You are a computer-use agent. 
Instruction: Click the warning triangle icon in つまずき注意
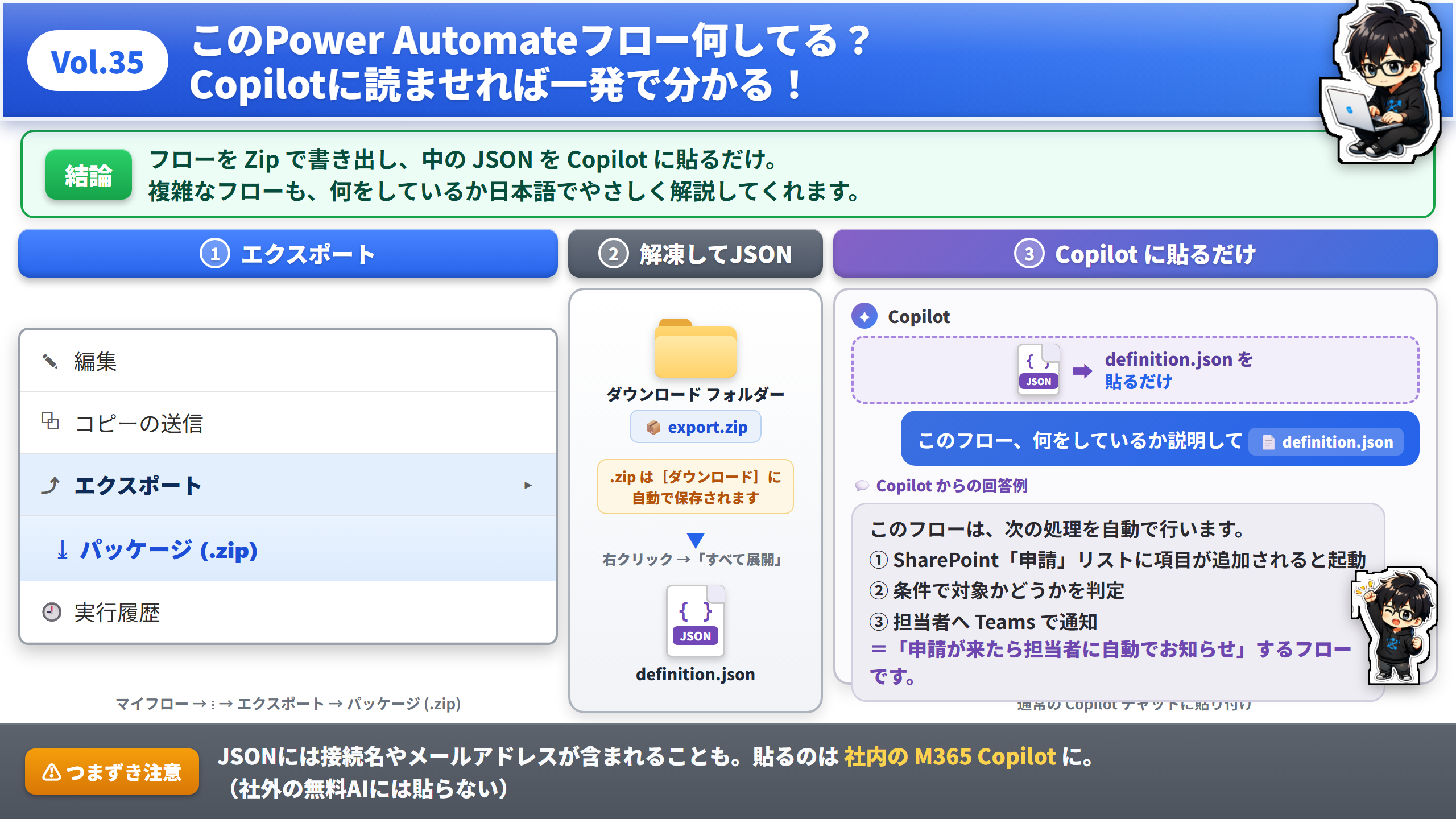click(x=52, y=772)
